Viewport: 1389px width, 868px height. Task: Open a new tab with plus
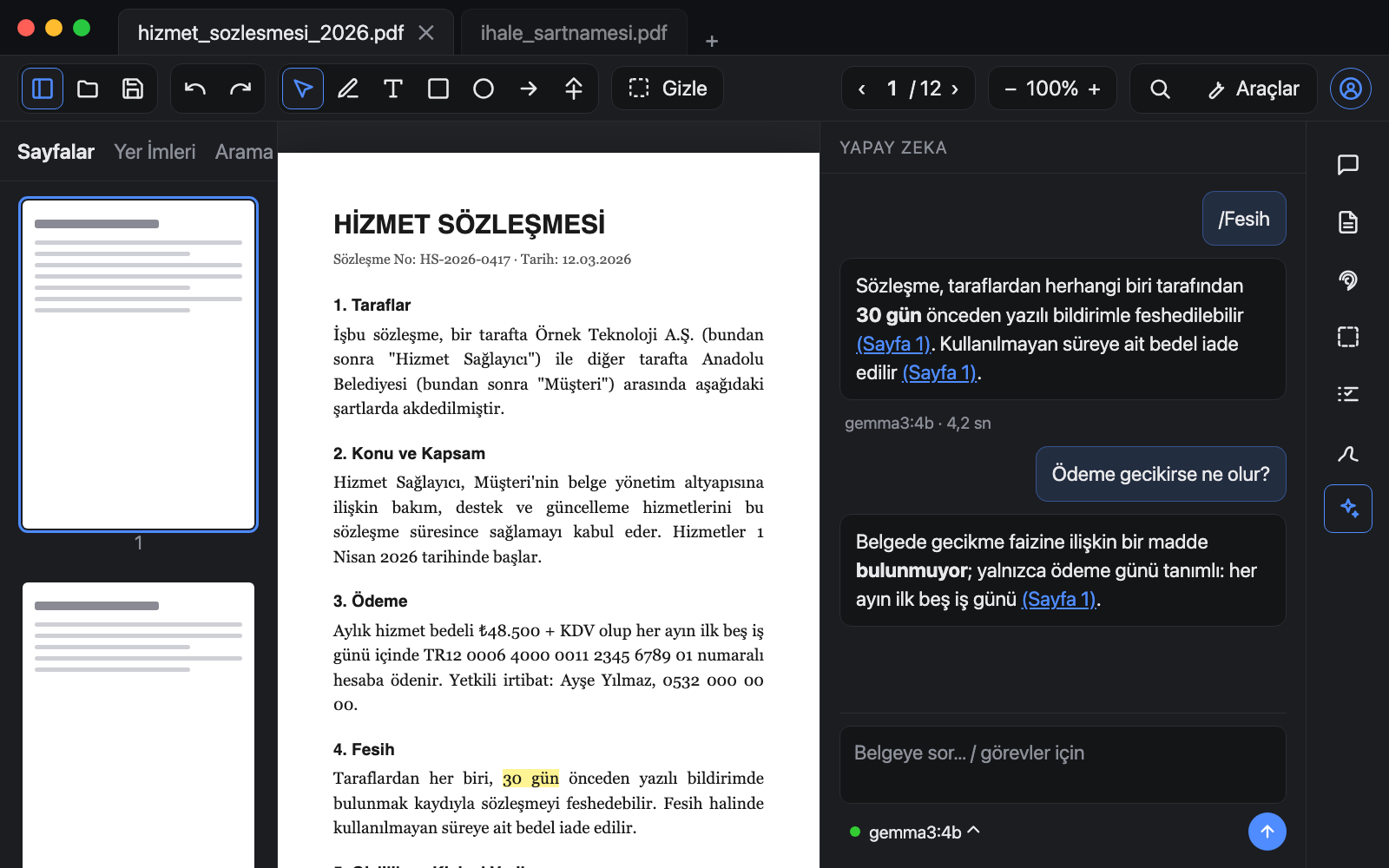coord(712,41)
